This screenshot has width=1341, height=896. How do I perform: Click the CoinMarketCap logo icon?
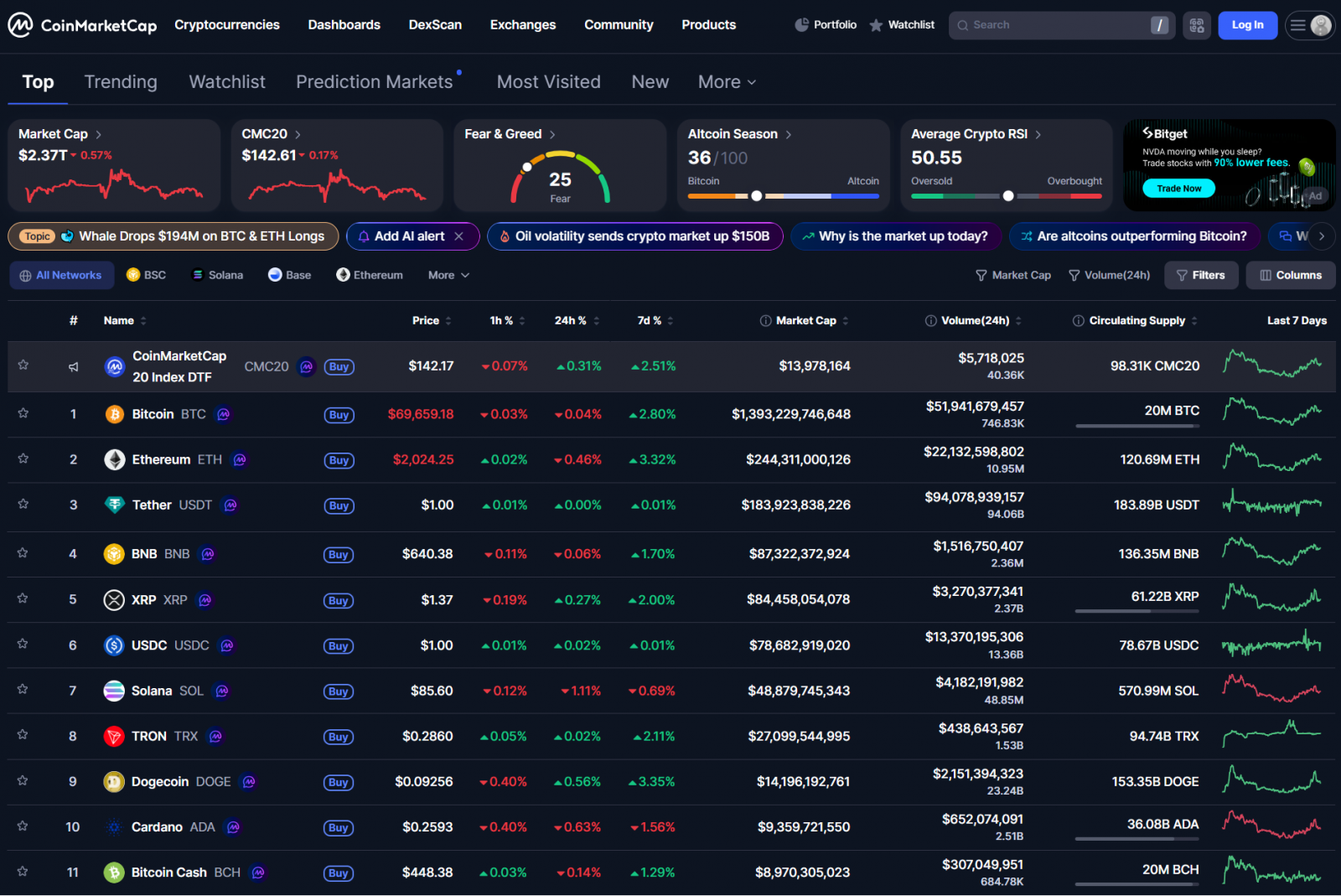pyautogui.click(x=20, y=25)
